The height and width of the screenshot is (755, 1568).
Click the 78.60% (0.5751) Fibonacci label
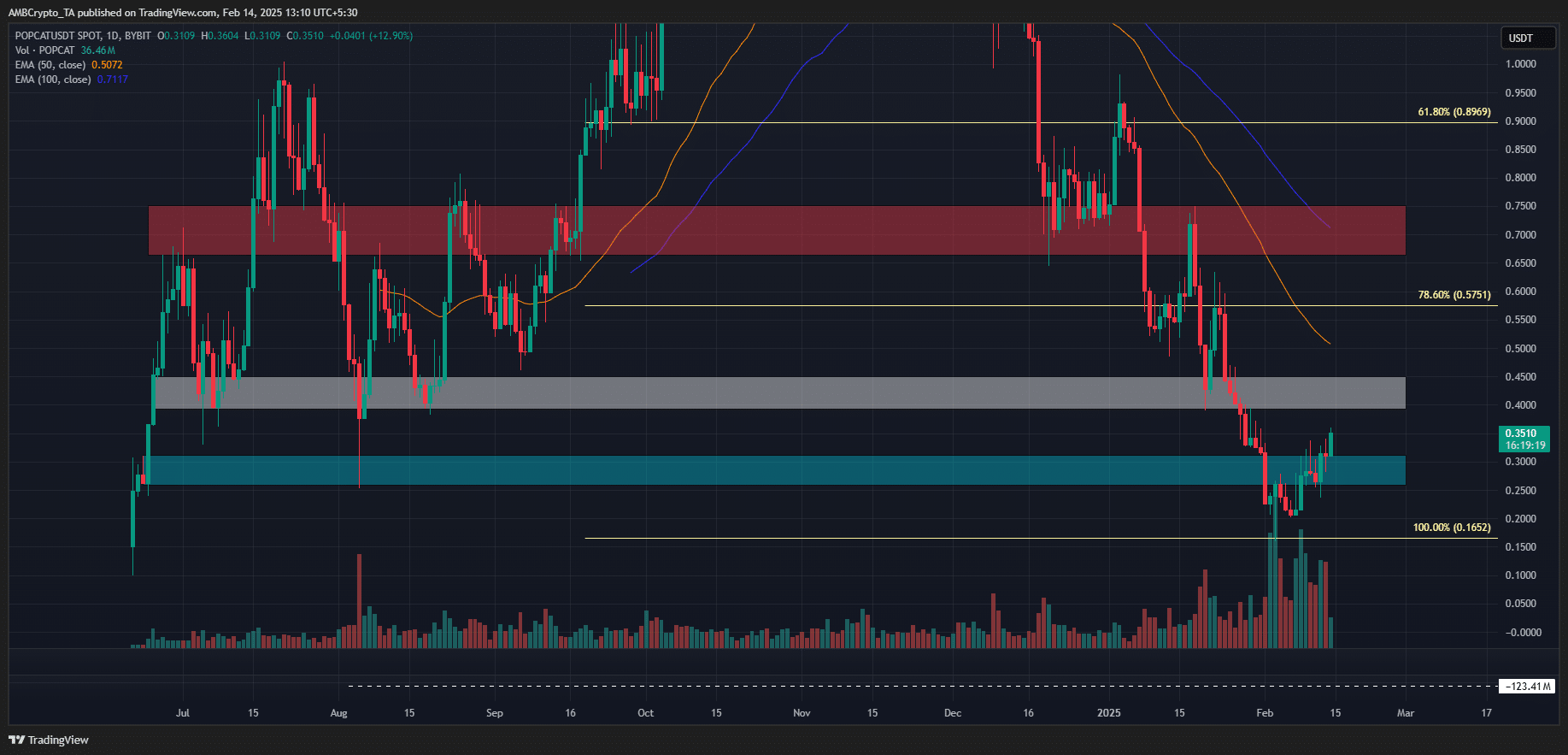point(1453,295)
